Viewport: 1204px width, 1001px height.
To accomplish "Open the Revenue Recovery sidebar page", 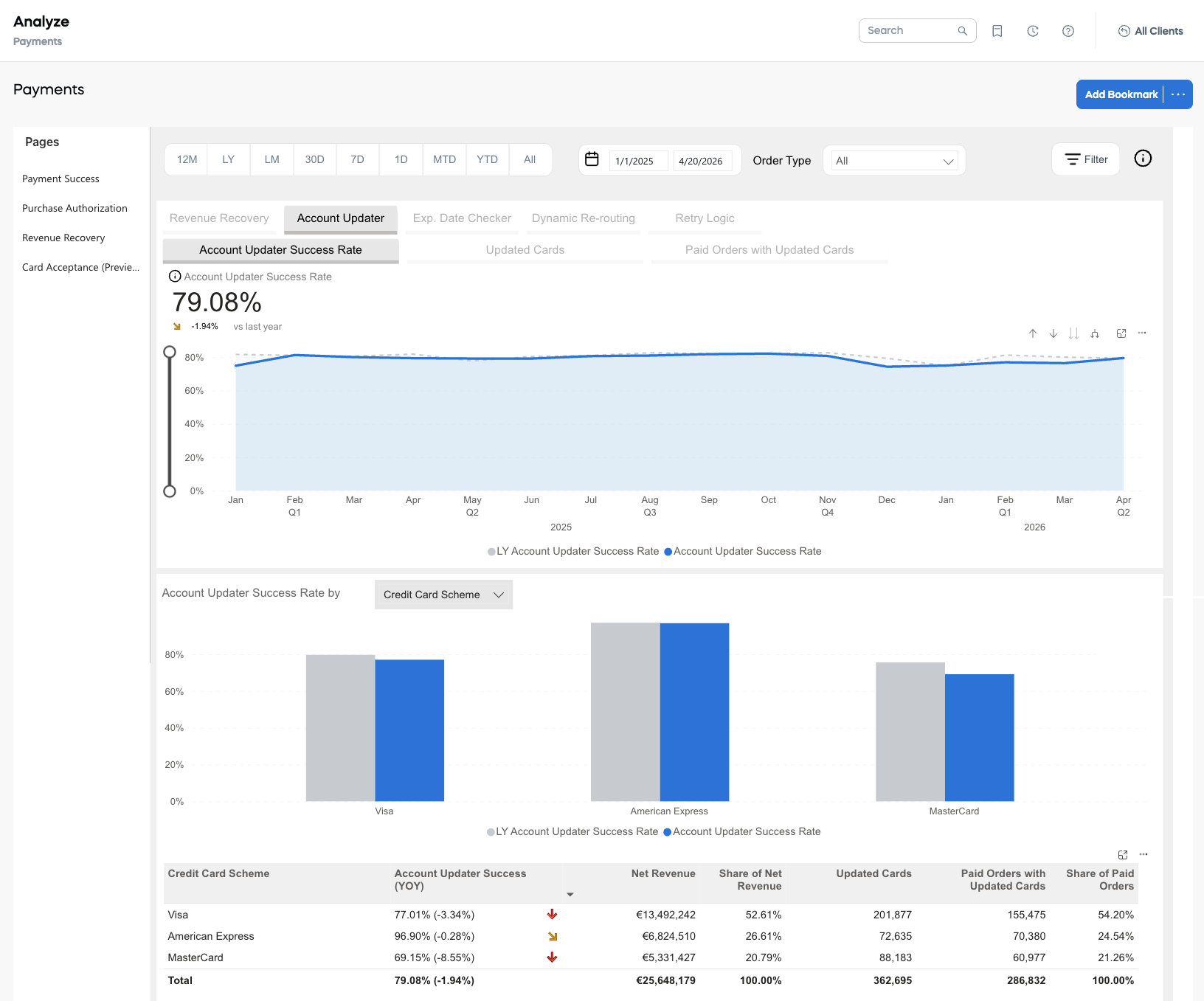I will click(x=63, y=238).
